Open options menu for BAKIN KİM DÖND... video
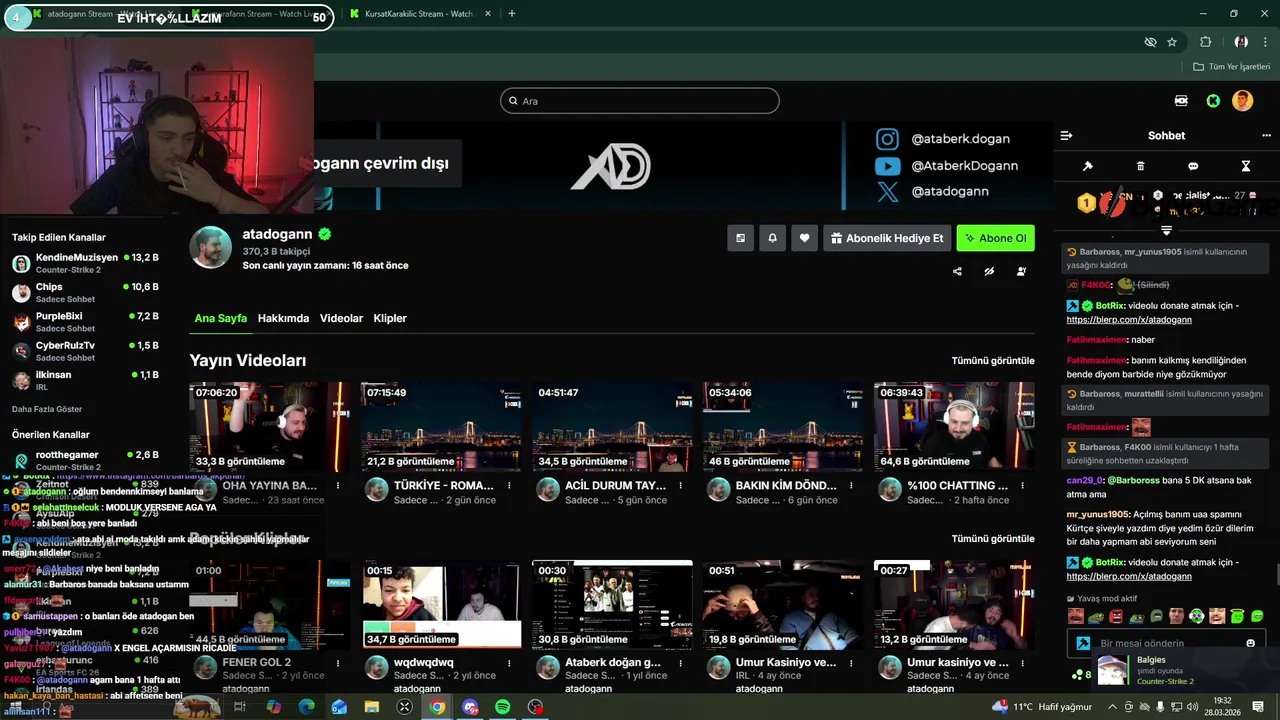 pyautogui.click(x=851, y=486)
